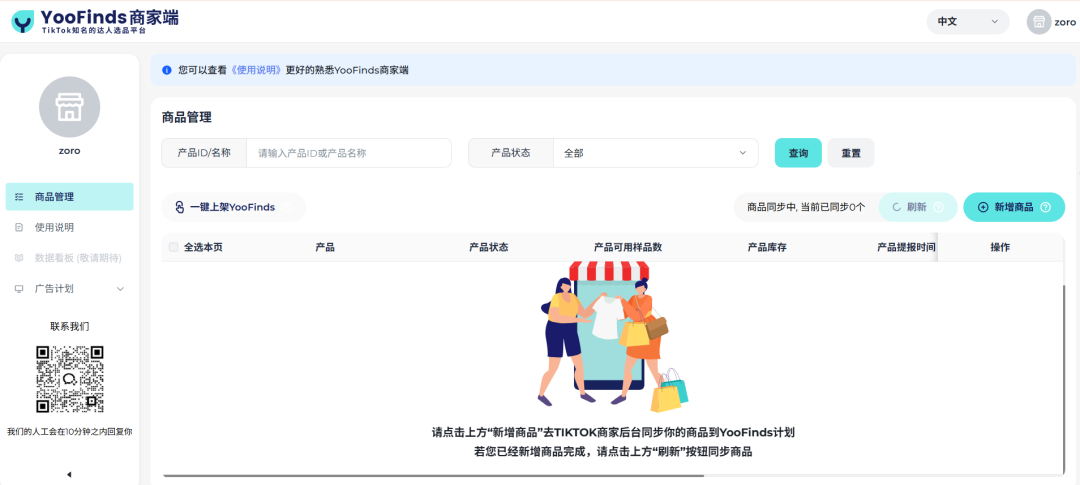Click the 数据看板 book icon in sidebar
Screen dimensions: 1080x485
click(x=19, y=258)
